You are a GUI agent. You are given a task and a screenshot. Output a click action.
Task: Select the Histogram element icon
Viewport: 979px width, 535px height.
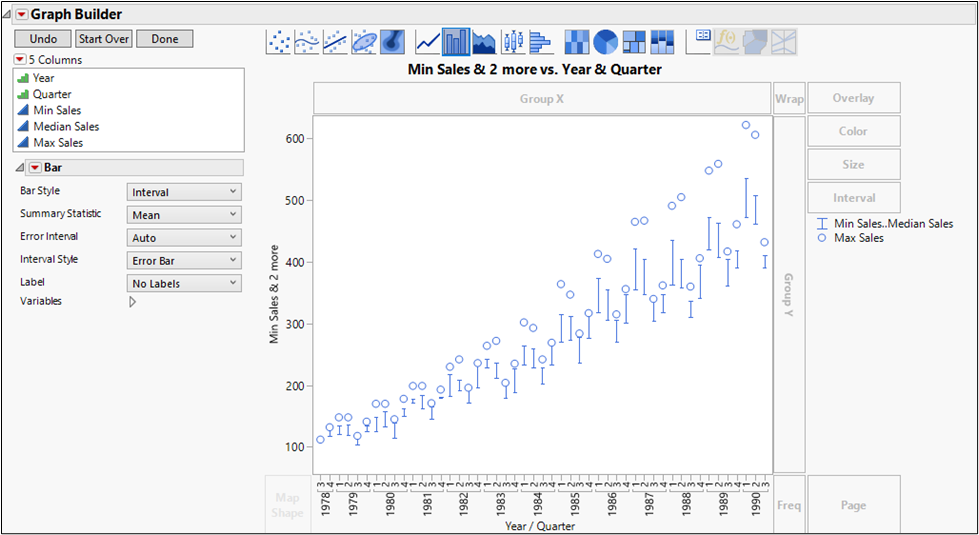coord(543,42)
